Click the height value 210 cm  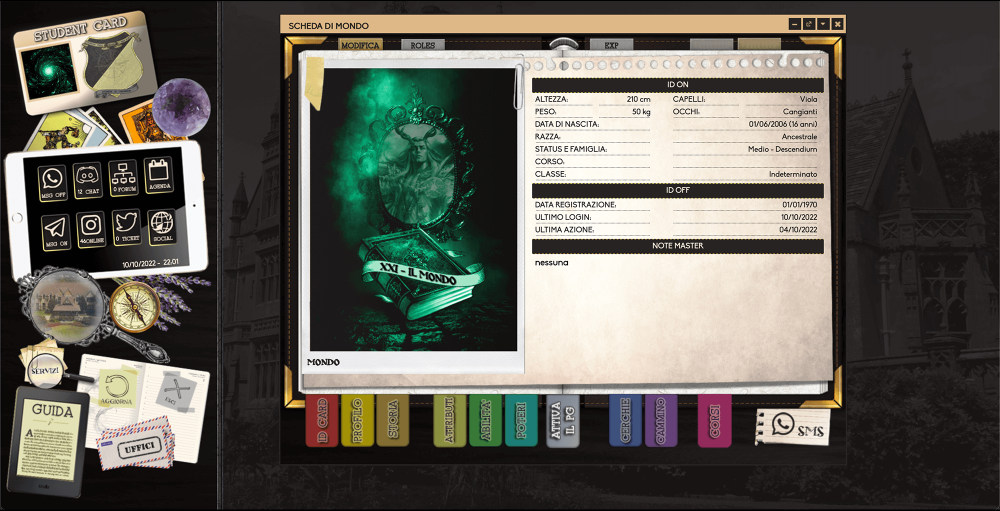click(638, 100)
